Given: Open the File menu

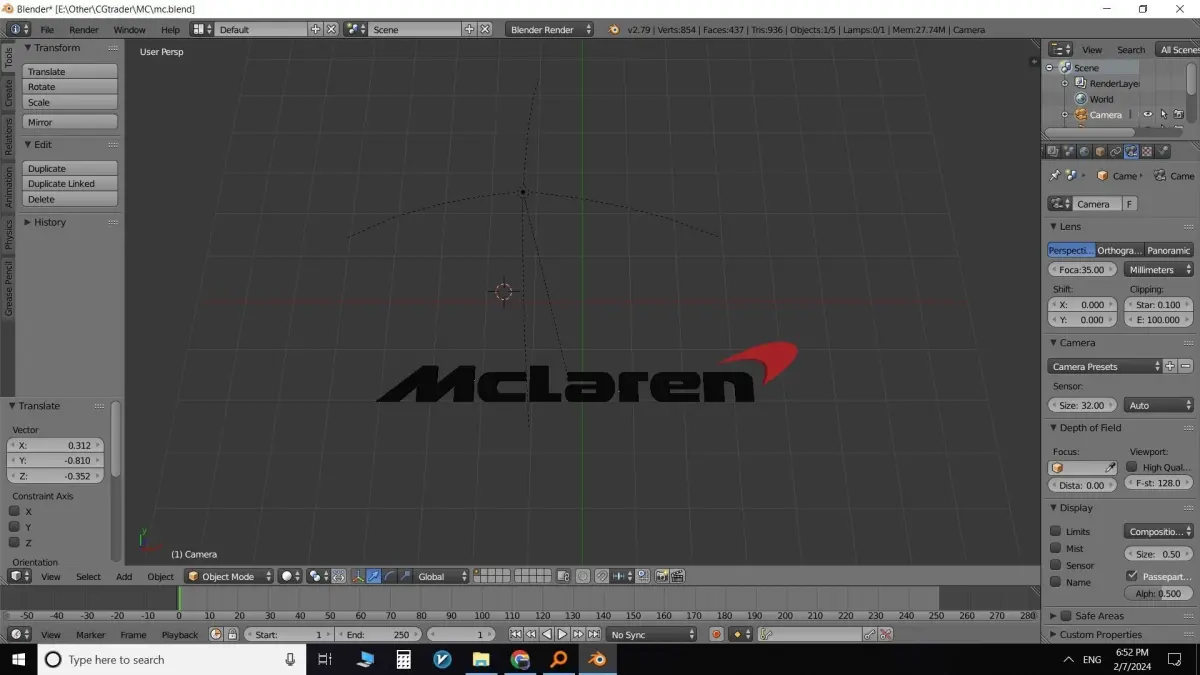Looking at the screenshot, I should (47, 30).
